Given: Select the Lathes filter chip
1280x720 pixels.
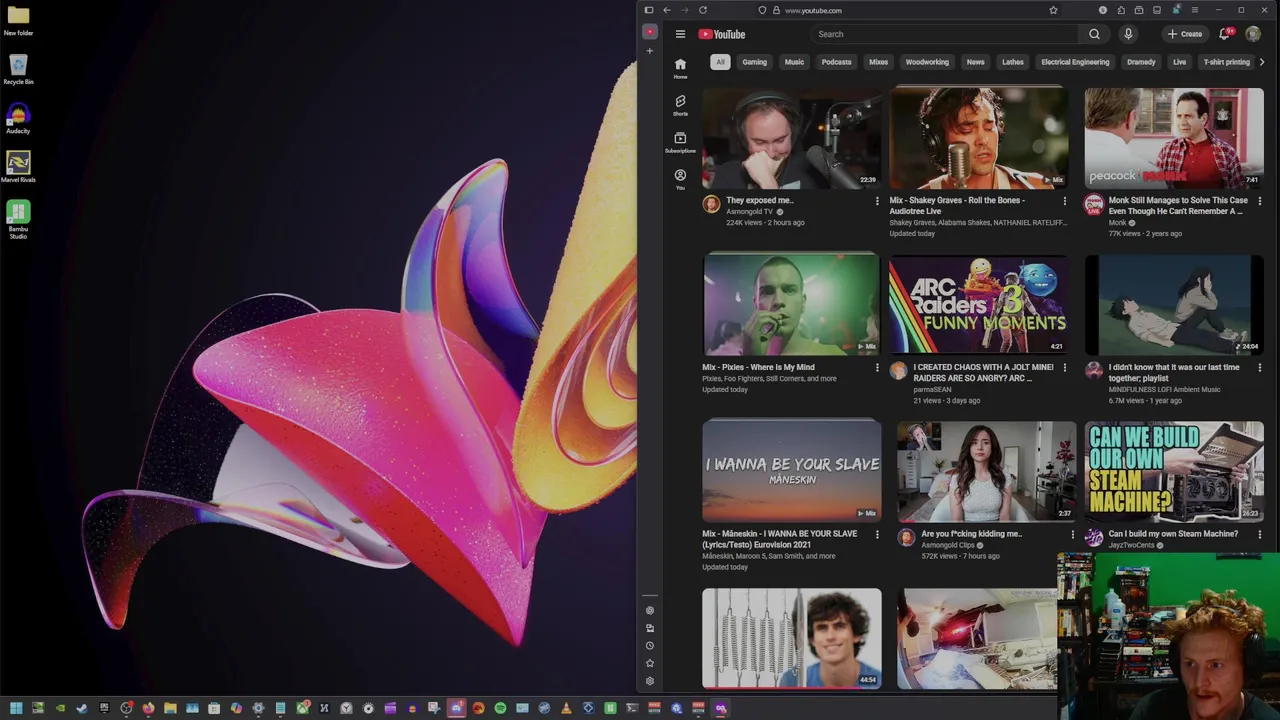Looking at the screenshot, I should pyautogui.click(x=1013, y=62).
